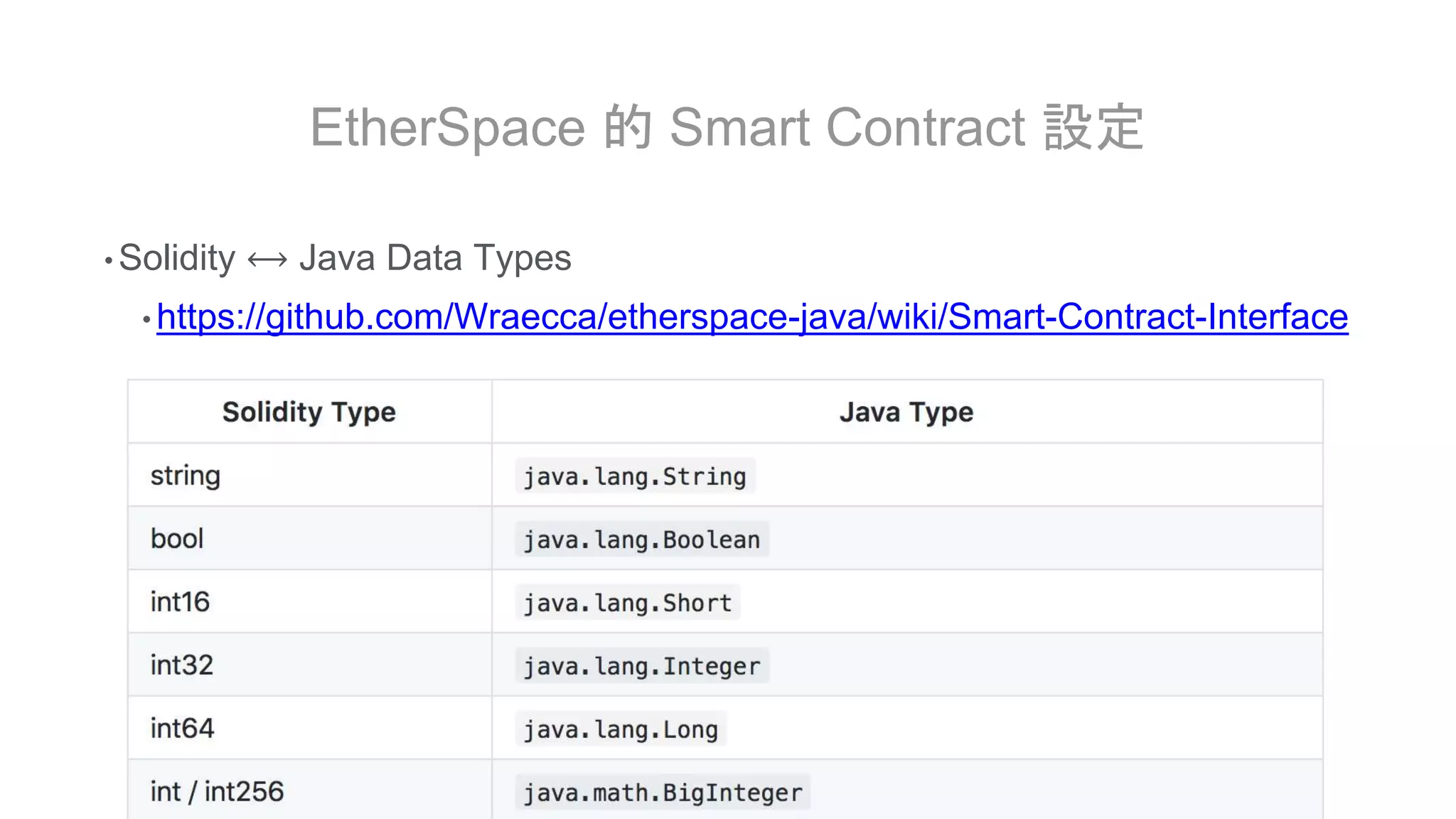Screen dimensions: 1456x819
Task: Select the 'java.lang.Long' cell
Action: pyautogui.click(x=906, y=728)
